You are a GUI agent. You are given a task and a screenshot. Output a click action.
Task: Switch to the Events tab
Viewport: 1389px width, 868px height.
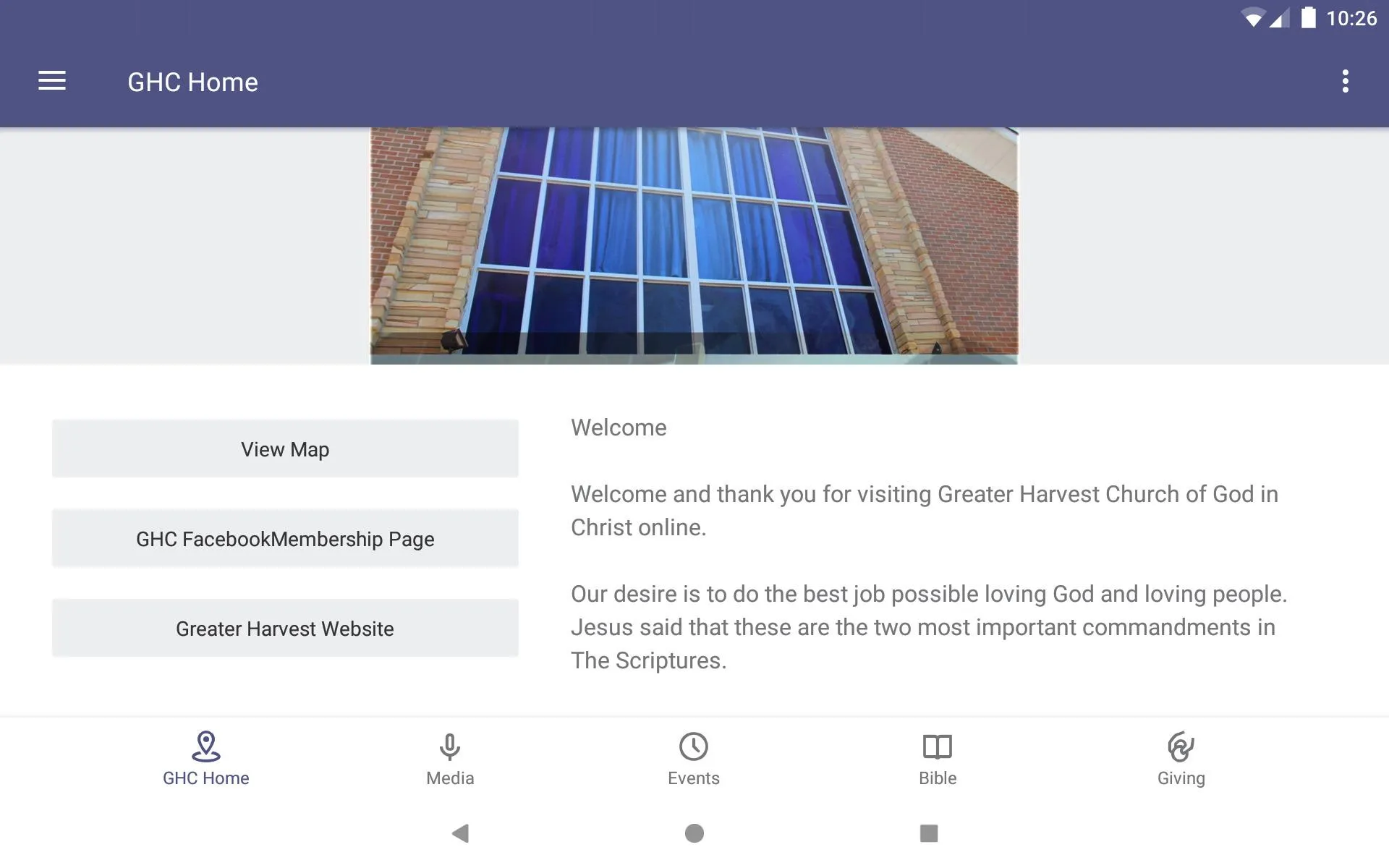coord(694,759)
